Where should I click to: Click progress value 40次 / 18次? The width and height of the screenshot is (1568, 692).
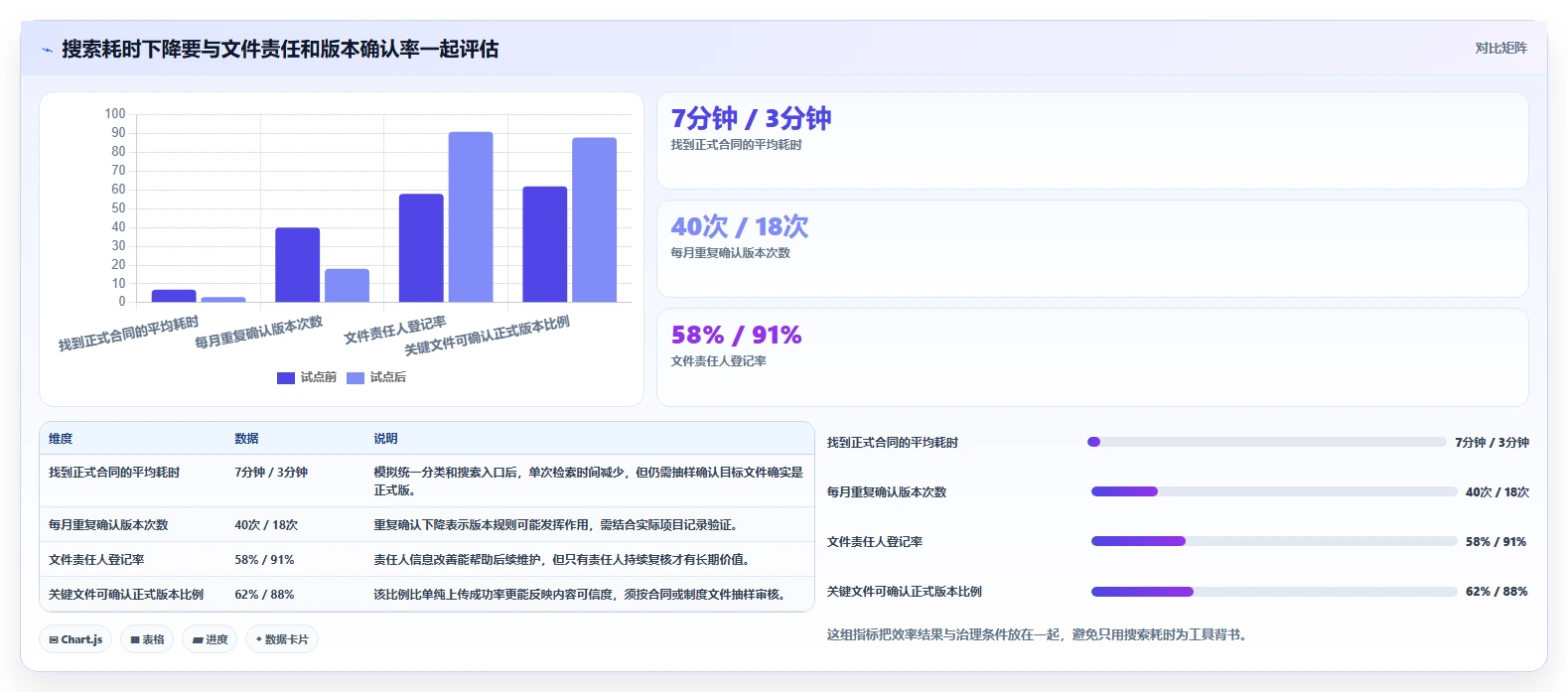tap(1497, 492)
